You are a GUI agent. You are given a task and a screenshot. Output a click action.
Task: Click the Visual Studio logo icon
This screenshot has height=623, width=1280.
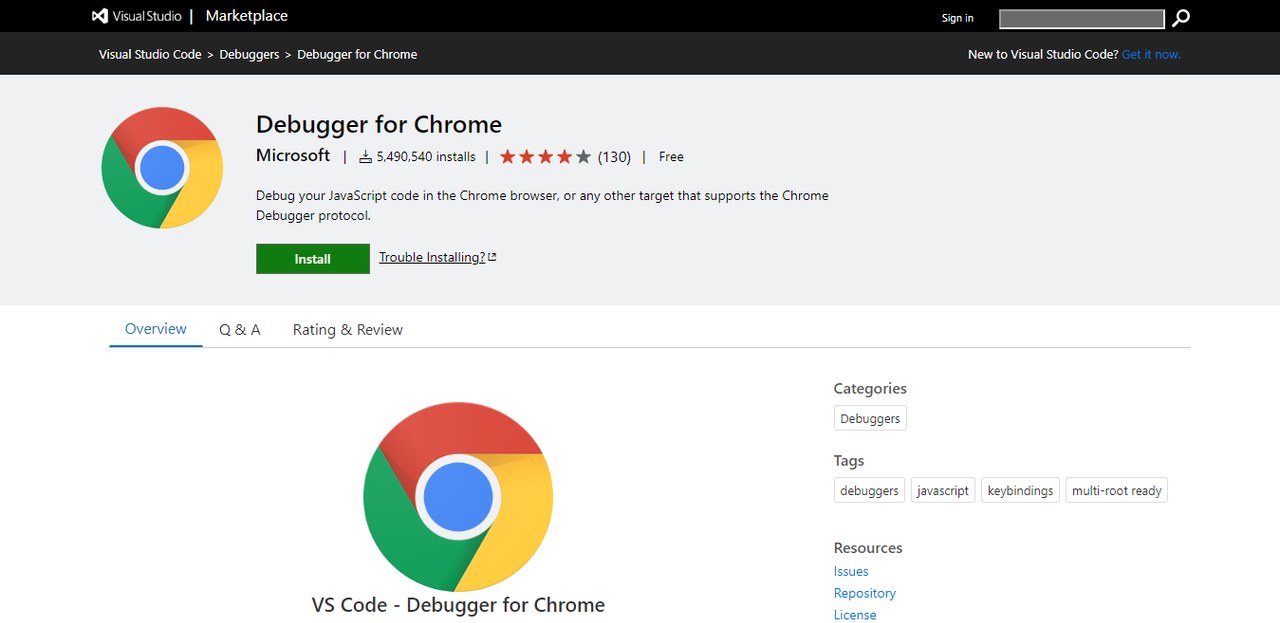[x=100, y=16]
